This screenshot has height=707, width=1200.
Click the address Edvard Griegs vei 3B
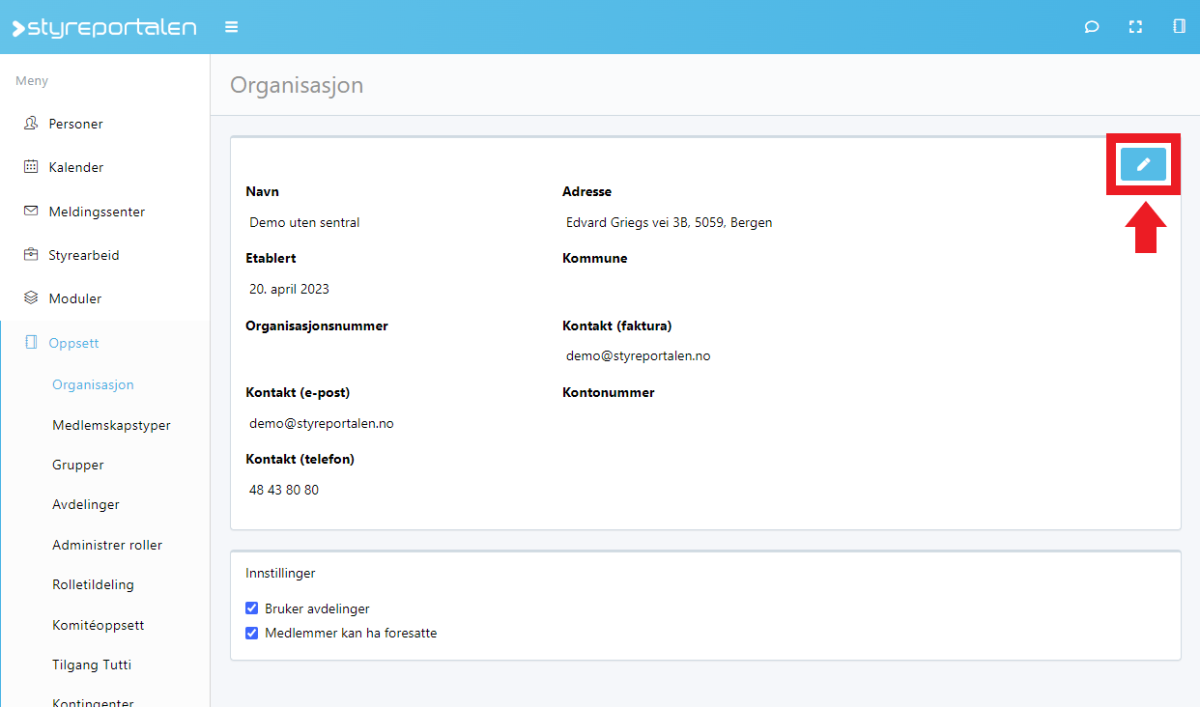tap(669, 223)
